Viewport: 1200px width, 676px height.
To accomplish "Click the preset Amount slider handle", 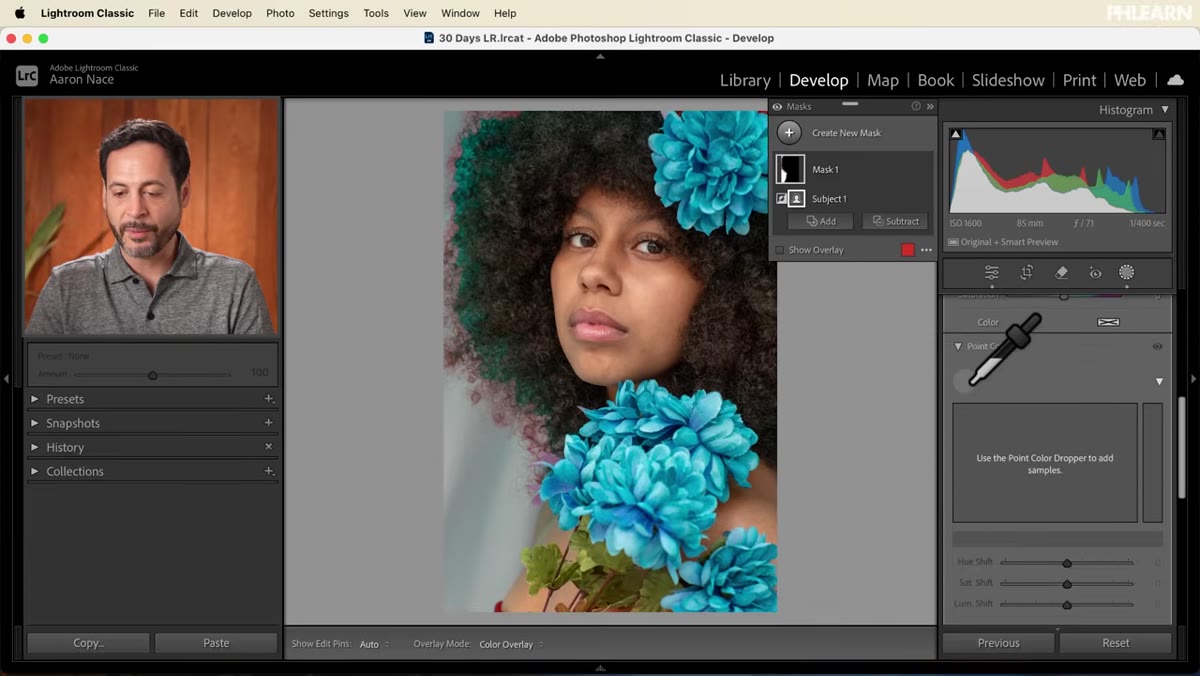I will 152,375.
